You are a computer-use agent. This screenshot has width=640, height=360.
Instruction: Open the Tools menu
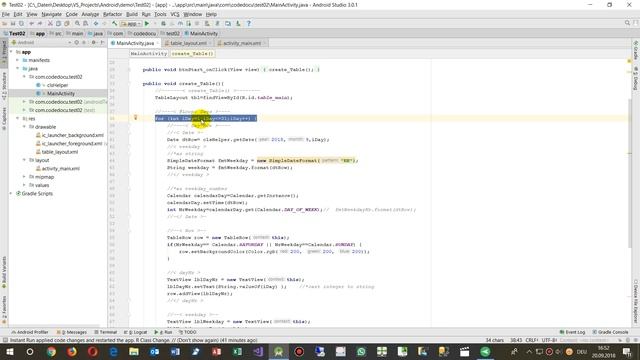(160, 14)
